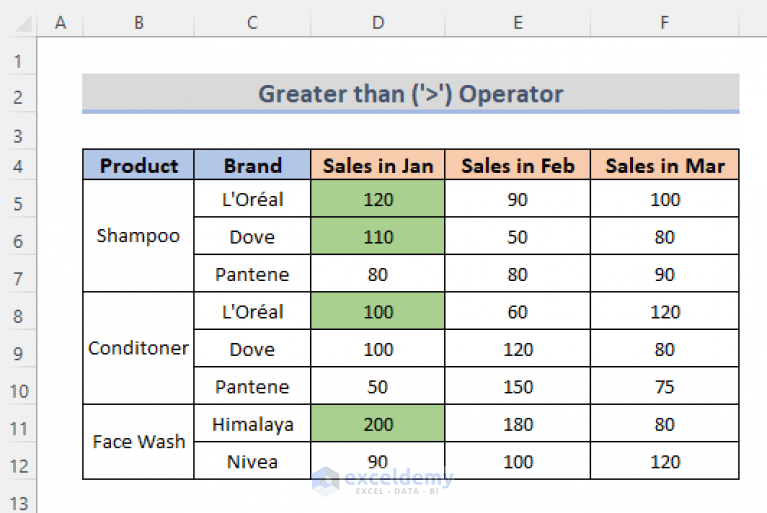Click the Pantene cell in row 10
Image resolution: width=767 pixels, height=513 pixels.
(x=252, y=386)
